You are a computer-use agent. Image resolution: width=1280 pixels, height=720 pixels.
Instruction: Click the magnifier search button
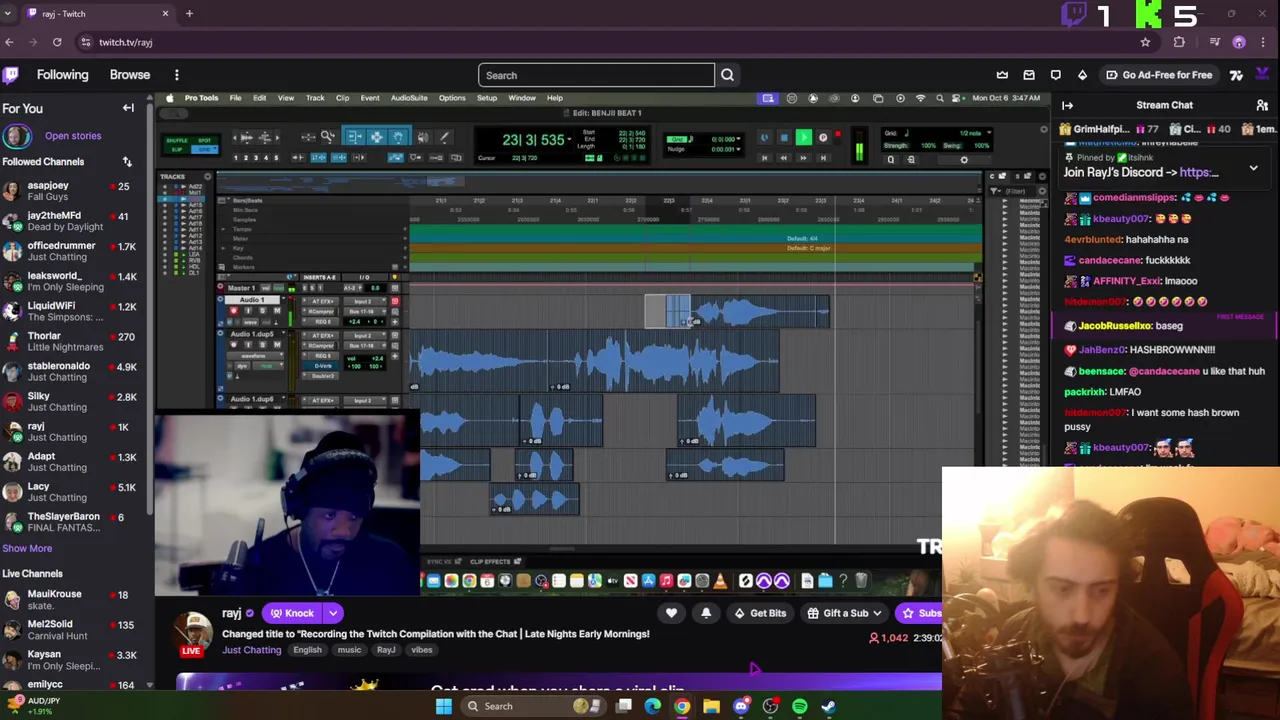727,75
